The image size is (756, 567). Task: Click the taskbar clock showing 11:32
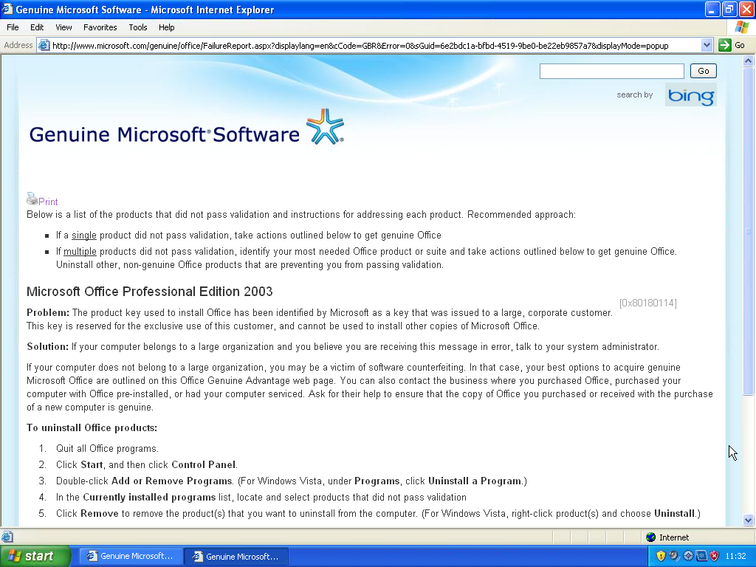click(x=735, y=556)
